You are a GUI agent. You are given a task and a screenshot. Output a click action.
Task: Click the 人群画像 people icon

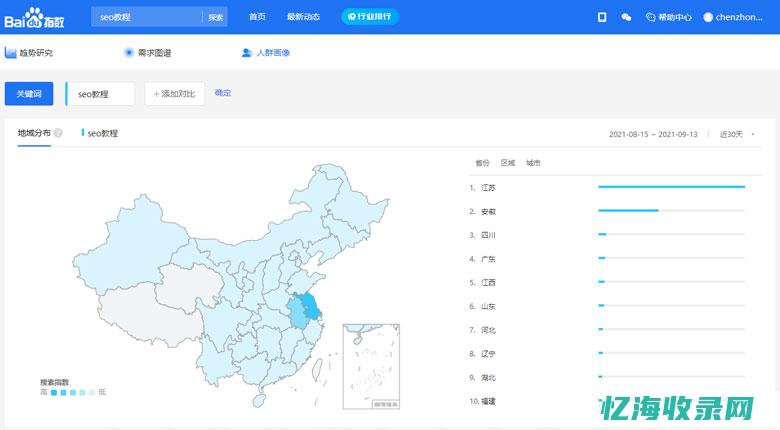point(247,52)
